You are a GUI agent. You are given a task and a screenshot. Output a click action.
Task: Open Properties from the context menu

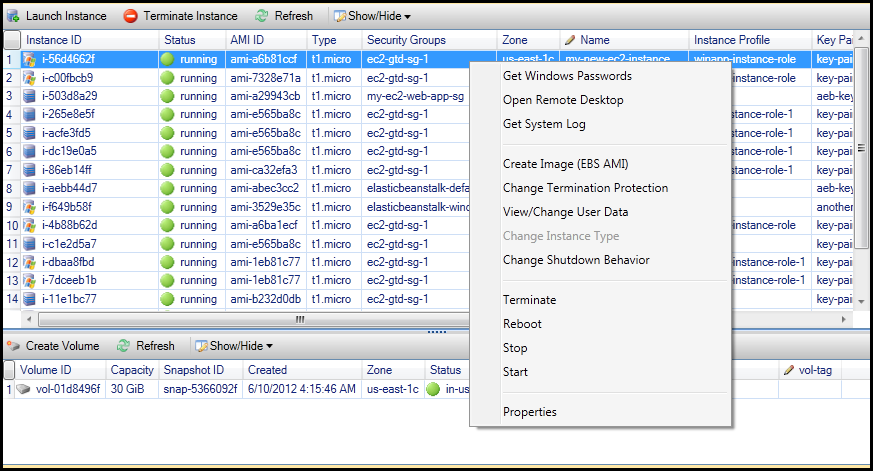530,412
